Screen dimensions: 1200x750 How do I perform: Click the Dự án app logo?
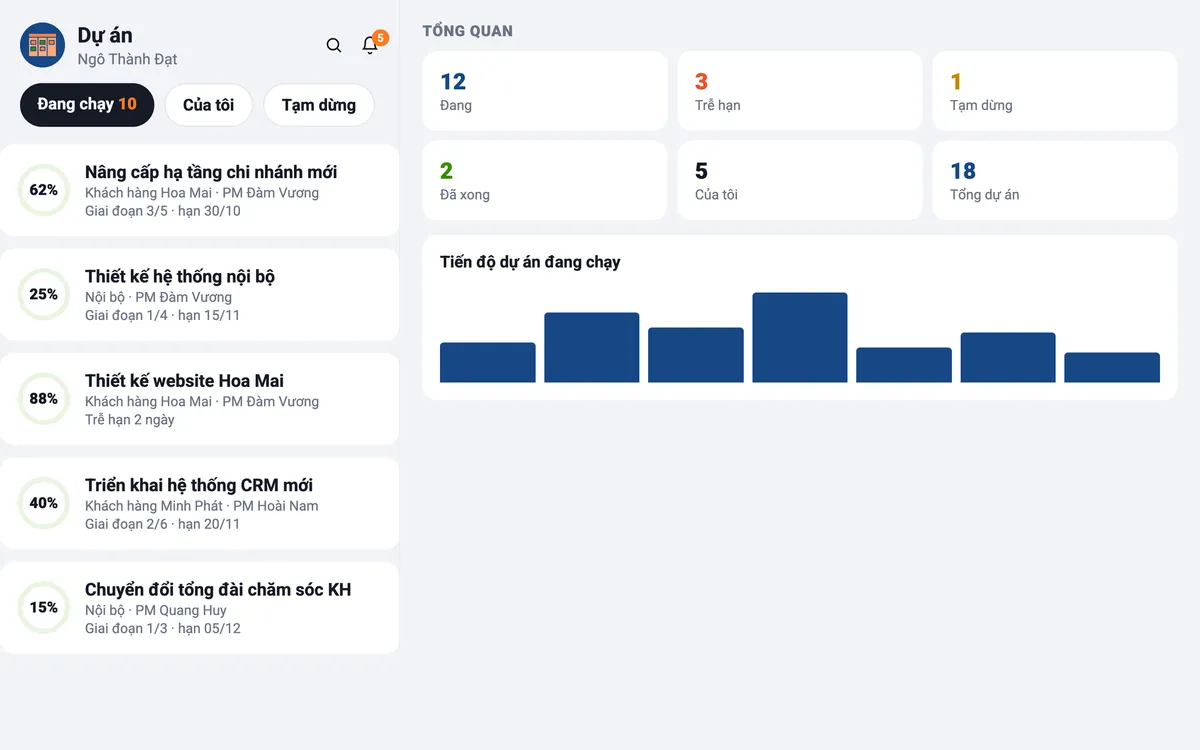point(43,45)
